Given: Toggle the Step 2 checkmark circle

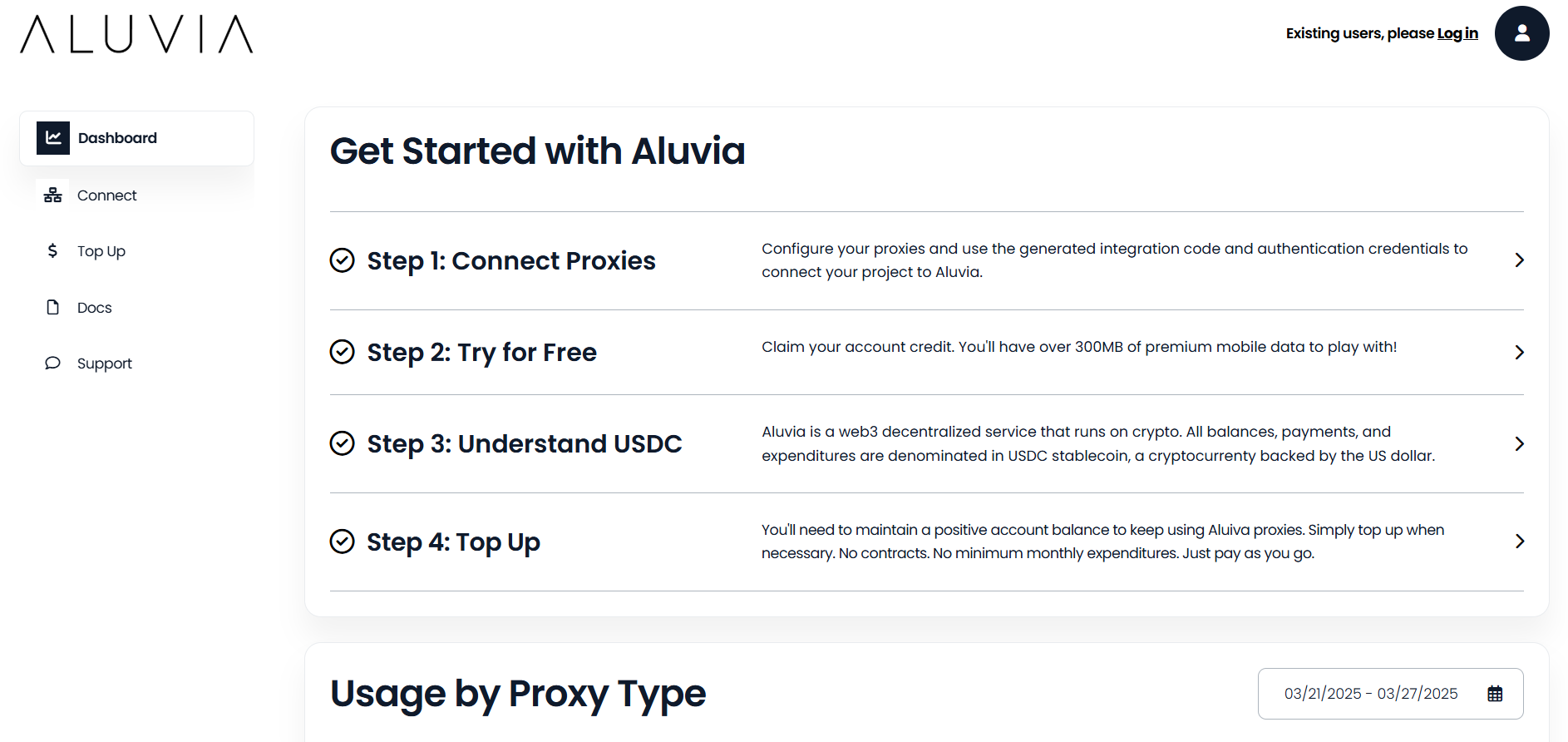Looking at the screenshot, I should (343, 352).
